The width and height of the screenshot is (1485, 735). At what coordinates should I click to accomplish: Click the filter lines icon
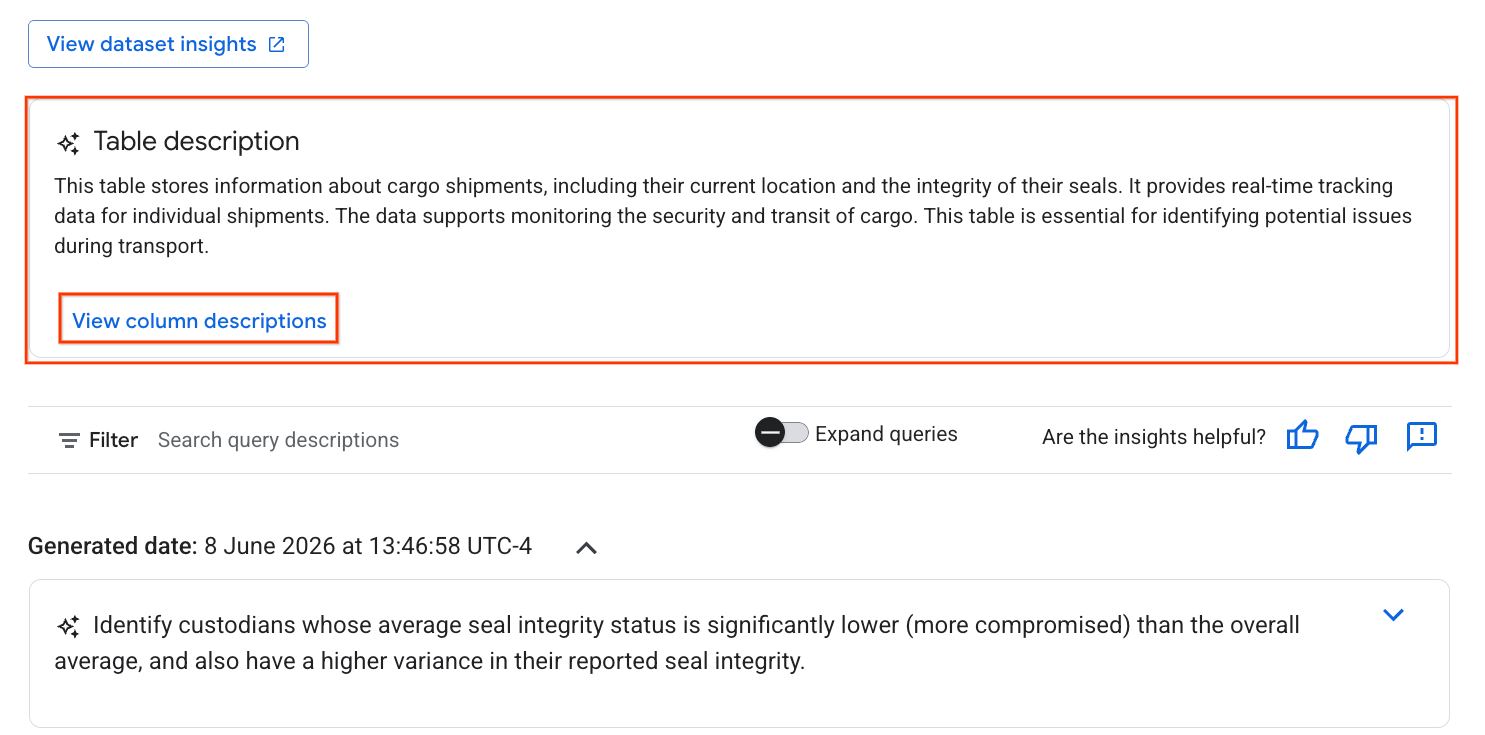pos(69,440)
